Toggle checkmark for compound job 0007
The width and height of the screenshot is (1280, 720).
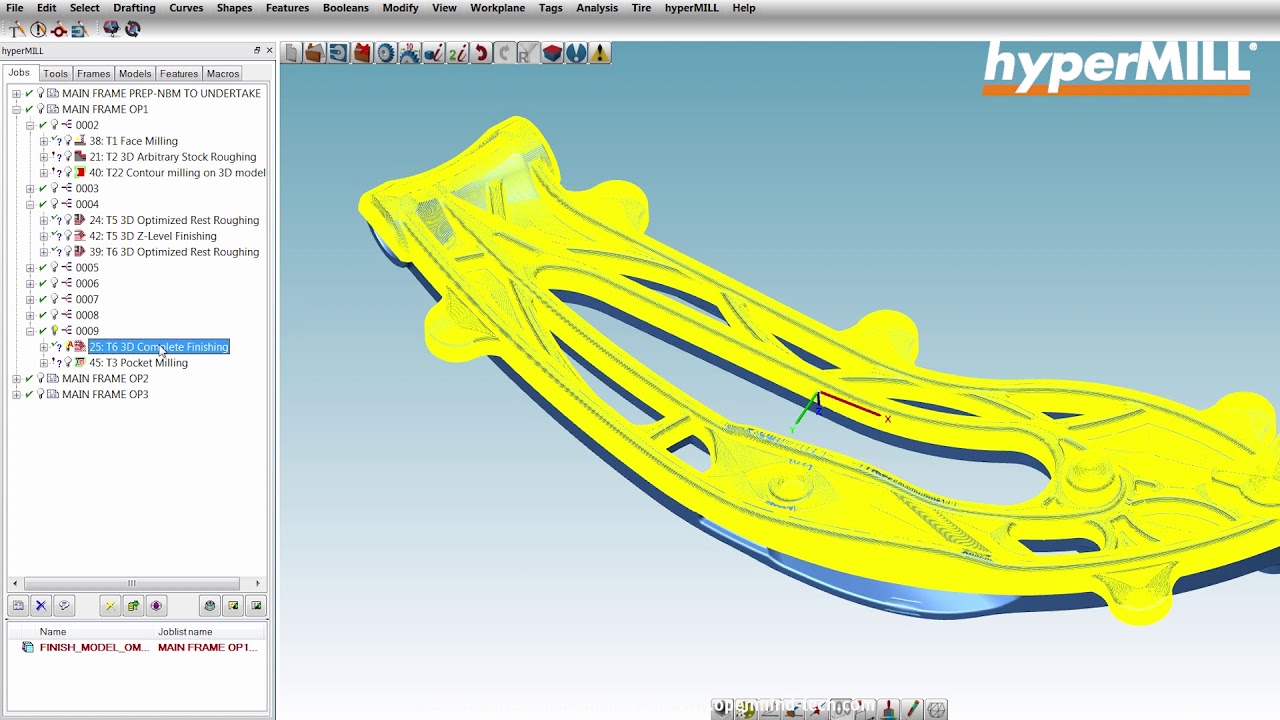(42, 299)
